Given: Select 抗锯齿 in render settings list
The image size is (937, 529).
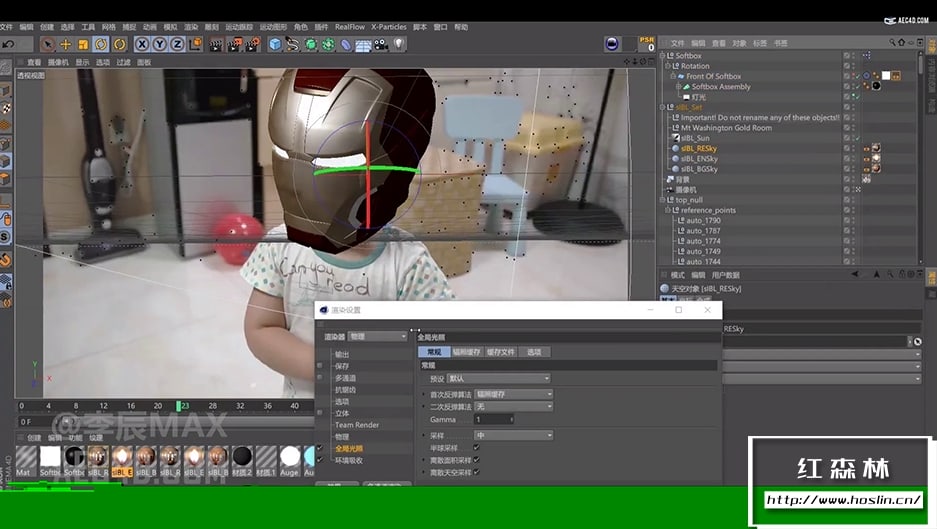Looking at the screenshot, I should click(345, 390).
